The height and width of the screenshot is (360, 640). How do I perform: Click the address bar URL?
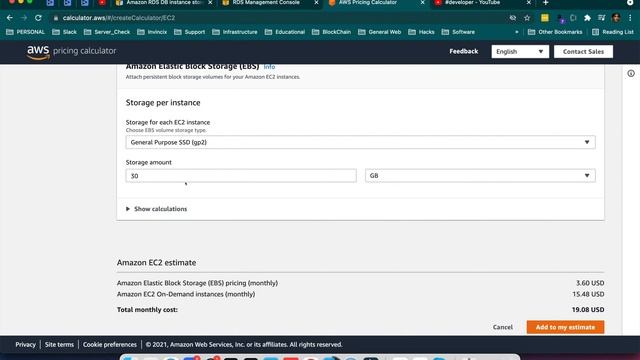pos(119,18)
